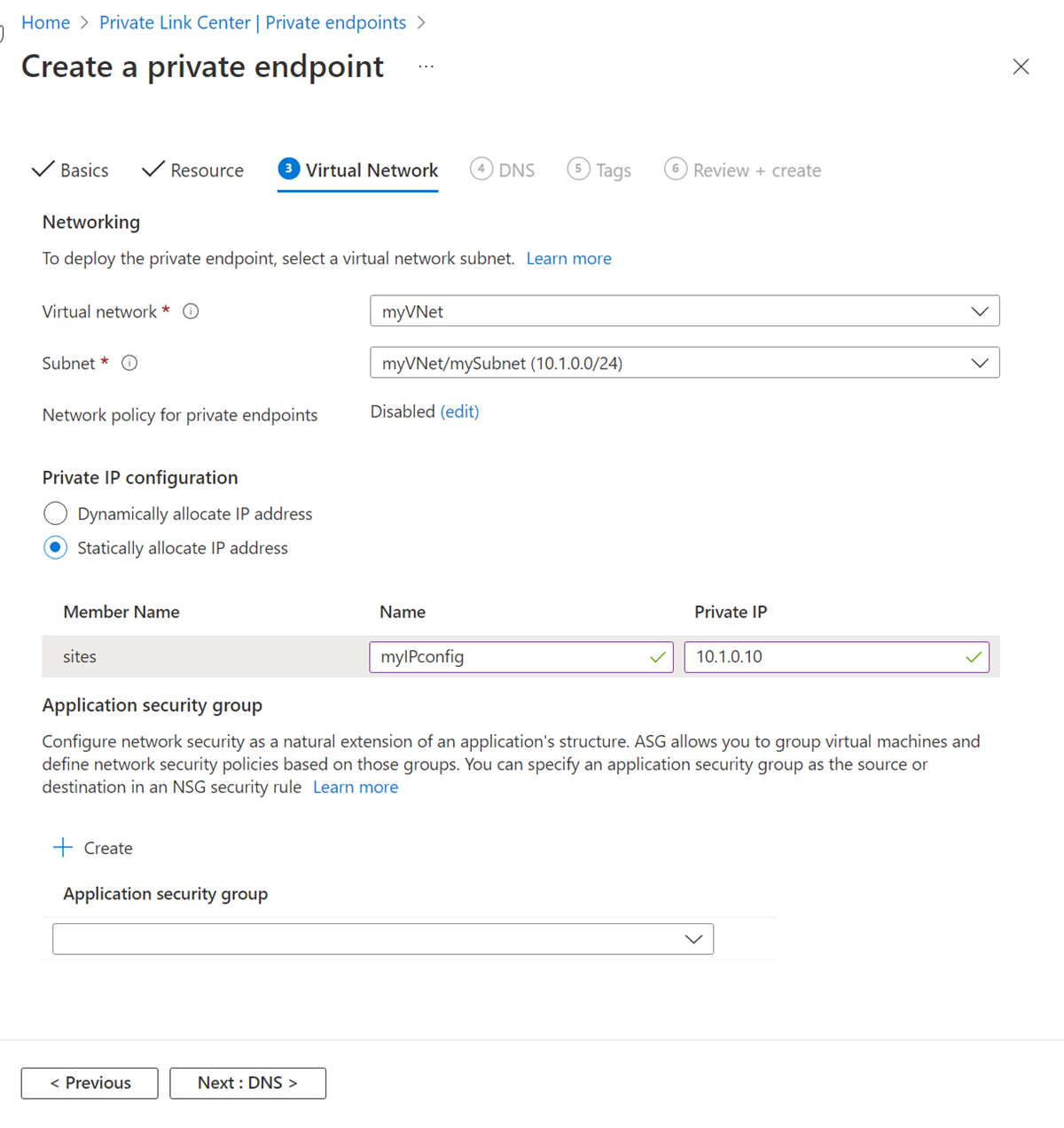Switch to the Basics tab

click(71, 170)
